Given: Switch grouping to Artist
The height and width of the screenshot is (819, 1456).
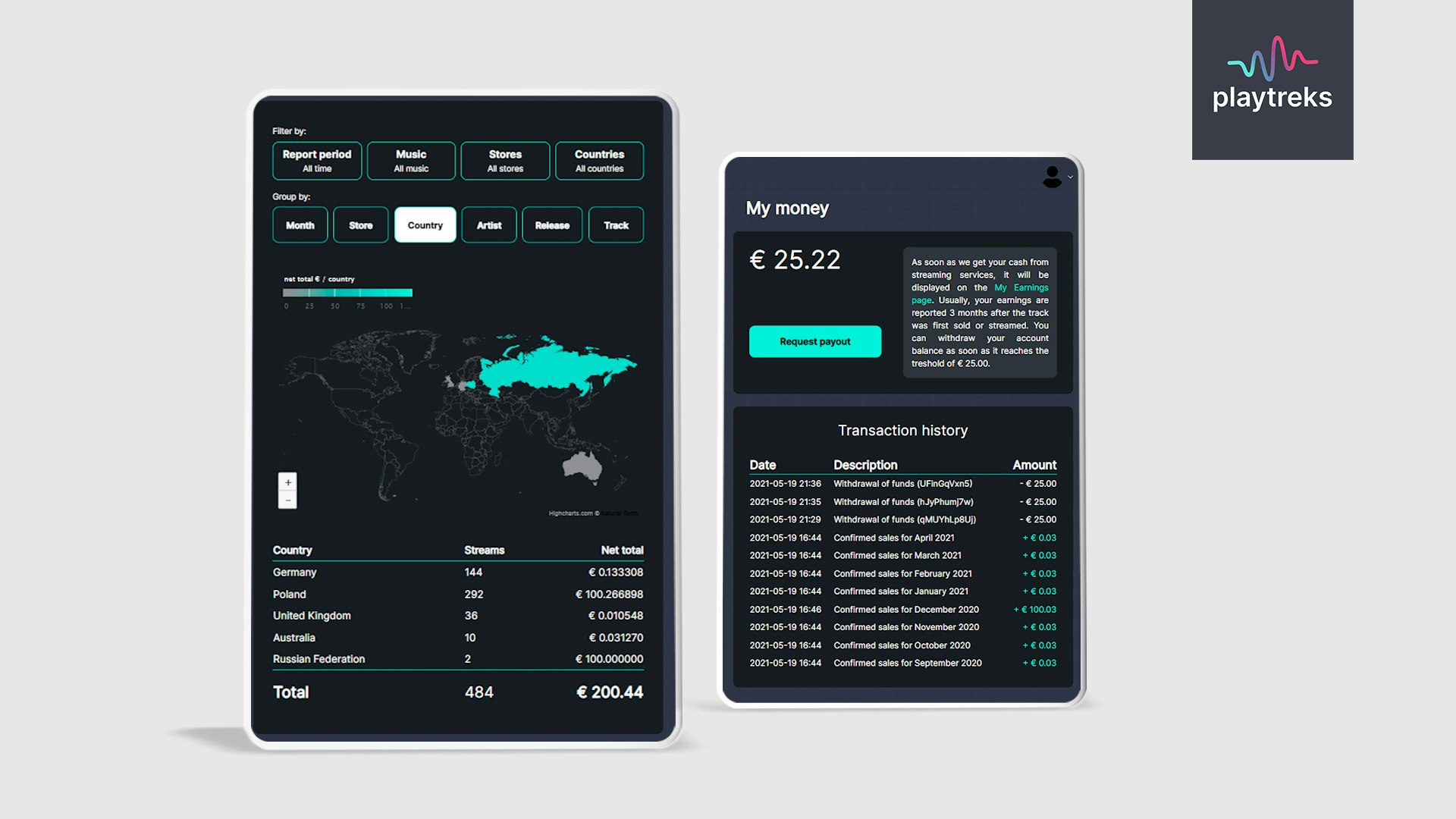Looking at the screenshot, I should (x=488, y=225).
